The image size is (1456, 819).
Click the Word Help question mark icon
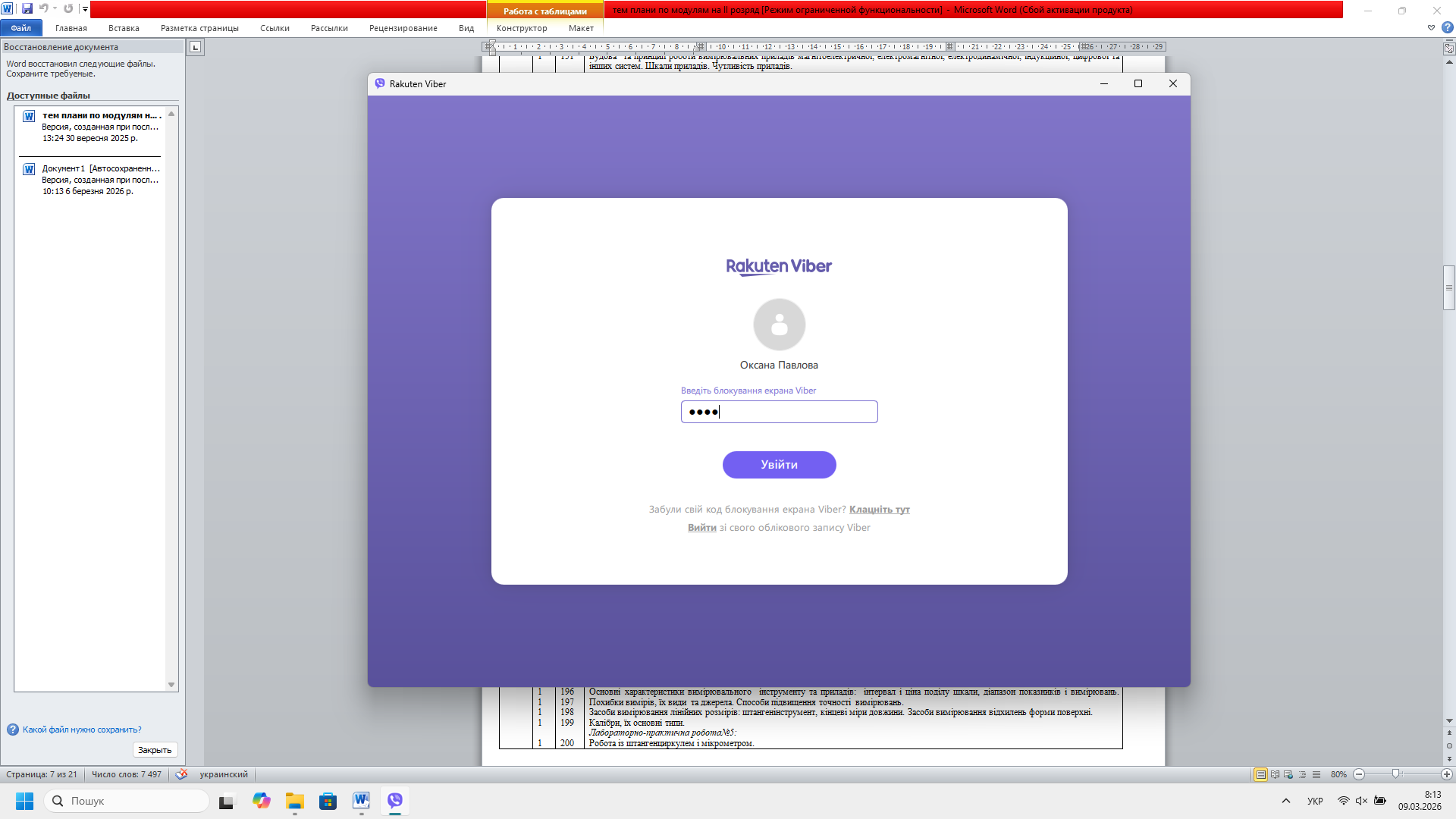(x=1447, y=28)
